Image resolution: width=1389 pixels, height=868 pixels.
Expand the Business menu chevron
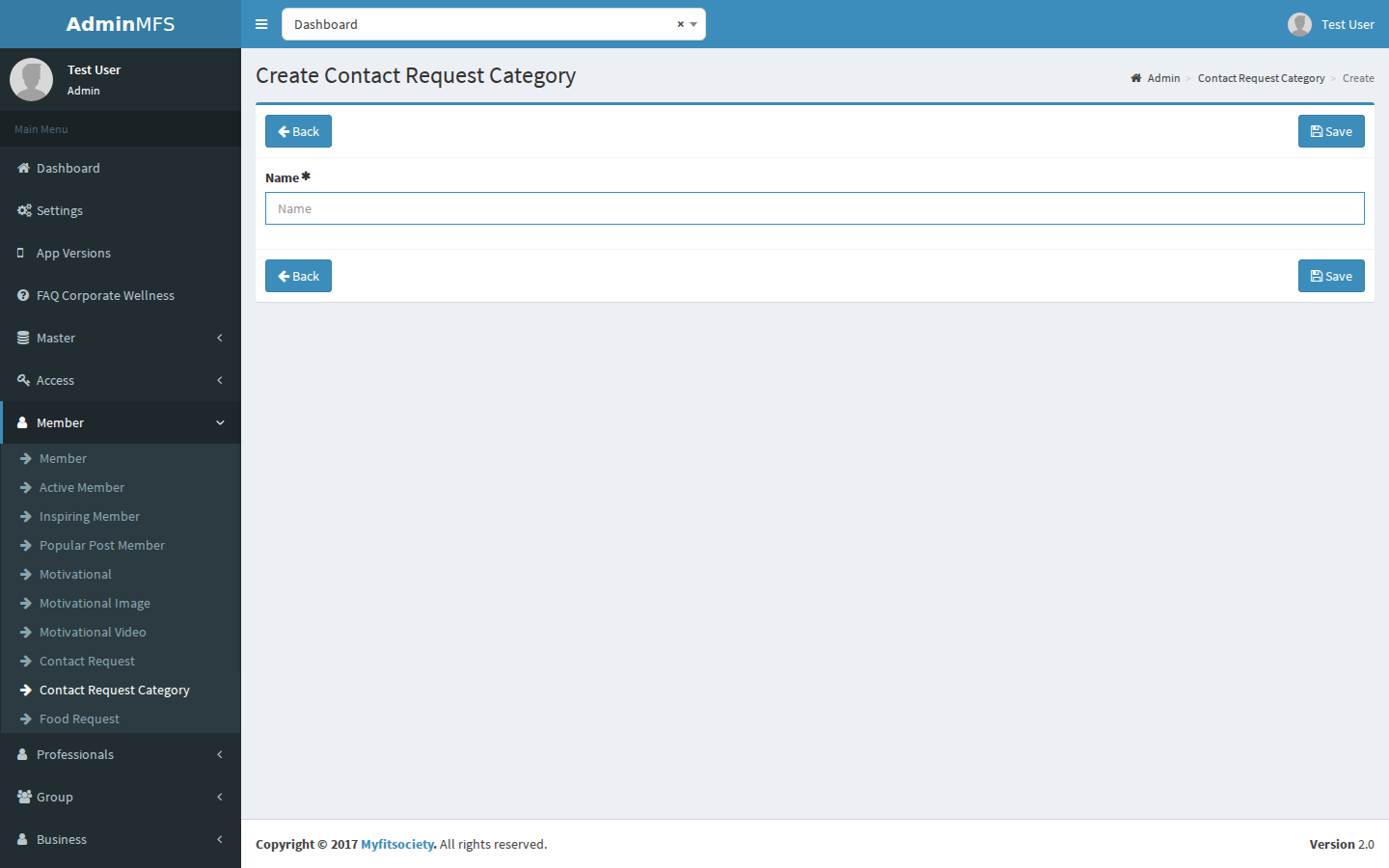pyautogui.click(x=220, y=839)
